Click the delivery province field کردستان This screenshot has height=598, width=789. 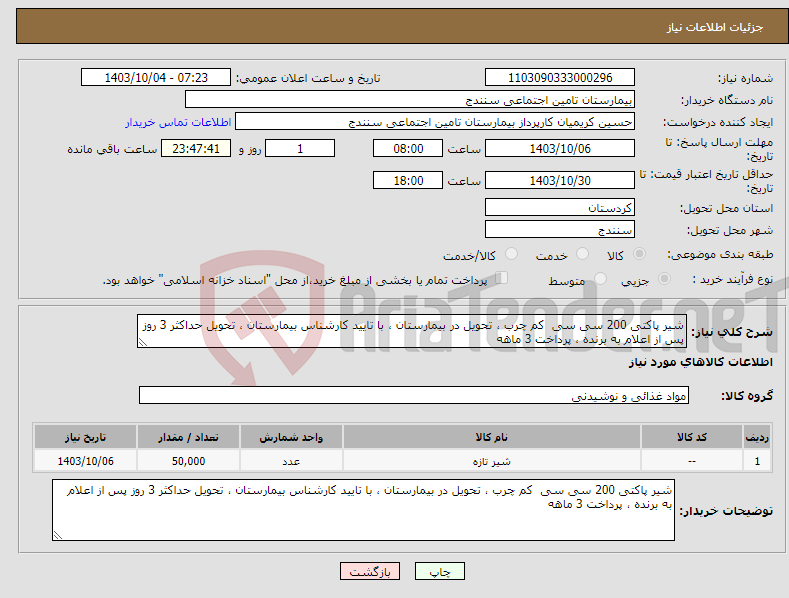click(x=560, y=207)
